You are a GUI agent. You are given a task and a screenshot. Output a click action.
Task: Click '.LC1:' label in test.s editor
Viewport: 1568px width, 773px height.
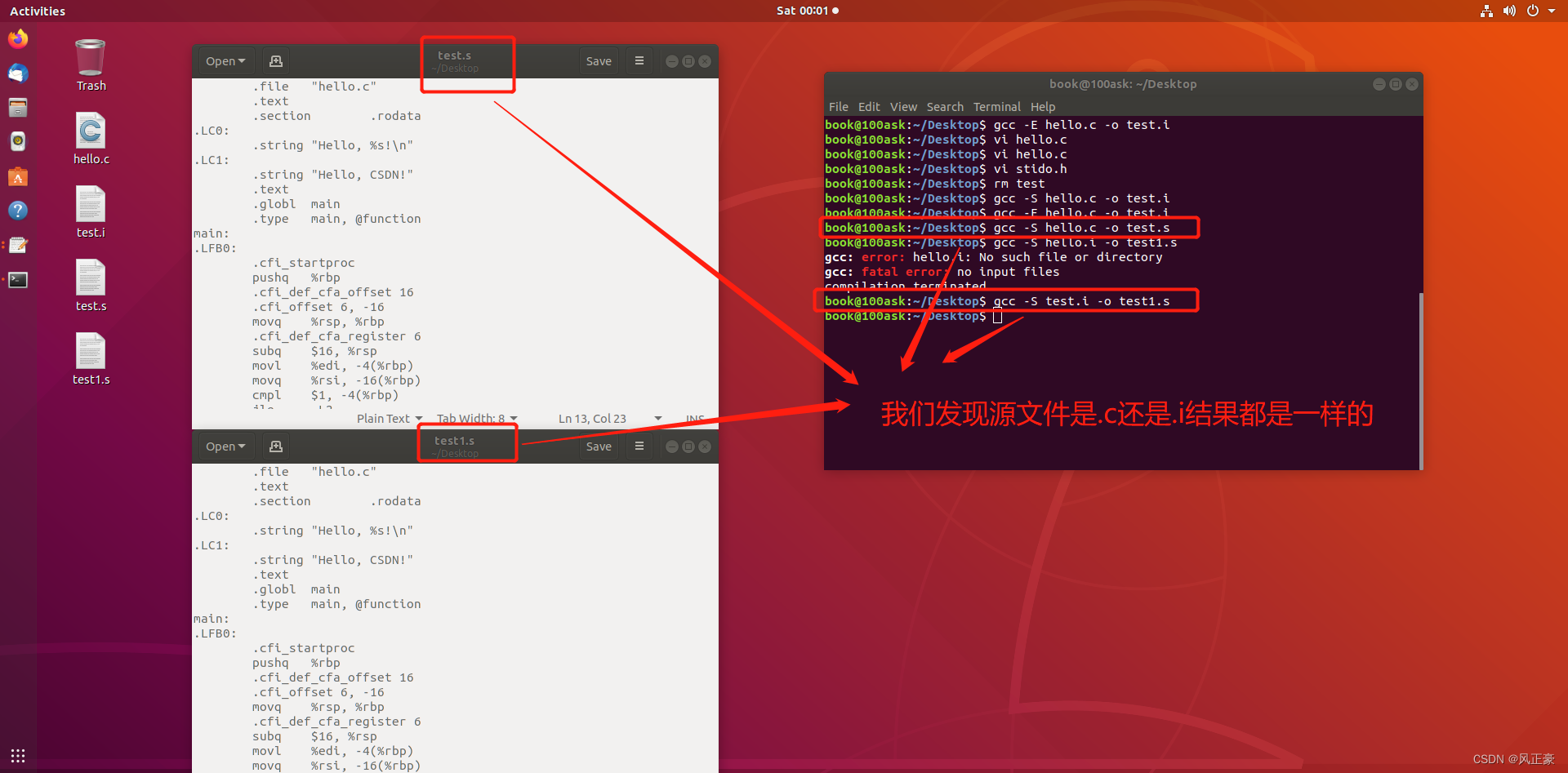212,160
